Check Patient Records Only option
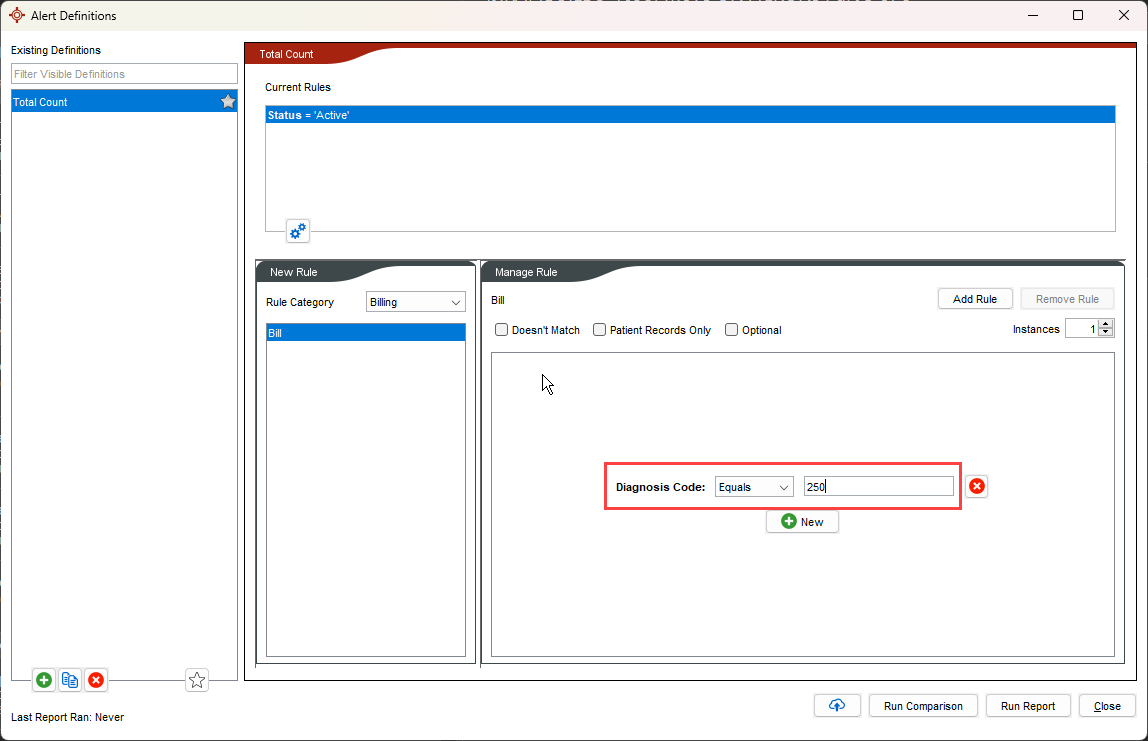Viewport: 1148px width, 741px height. (600, 329)
